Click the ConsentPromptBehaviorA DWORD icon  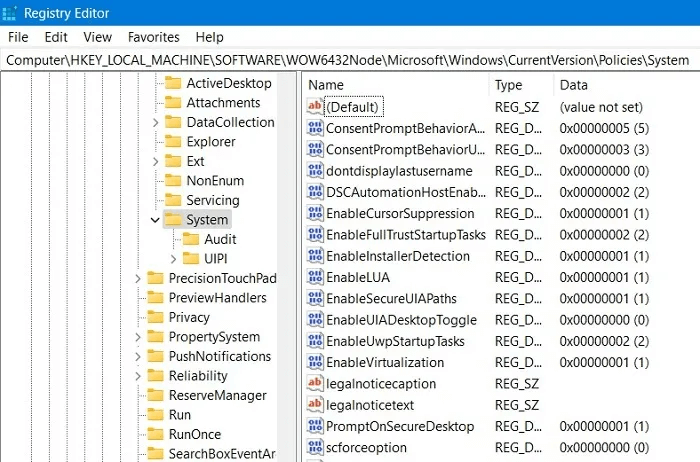315,128
